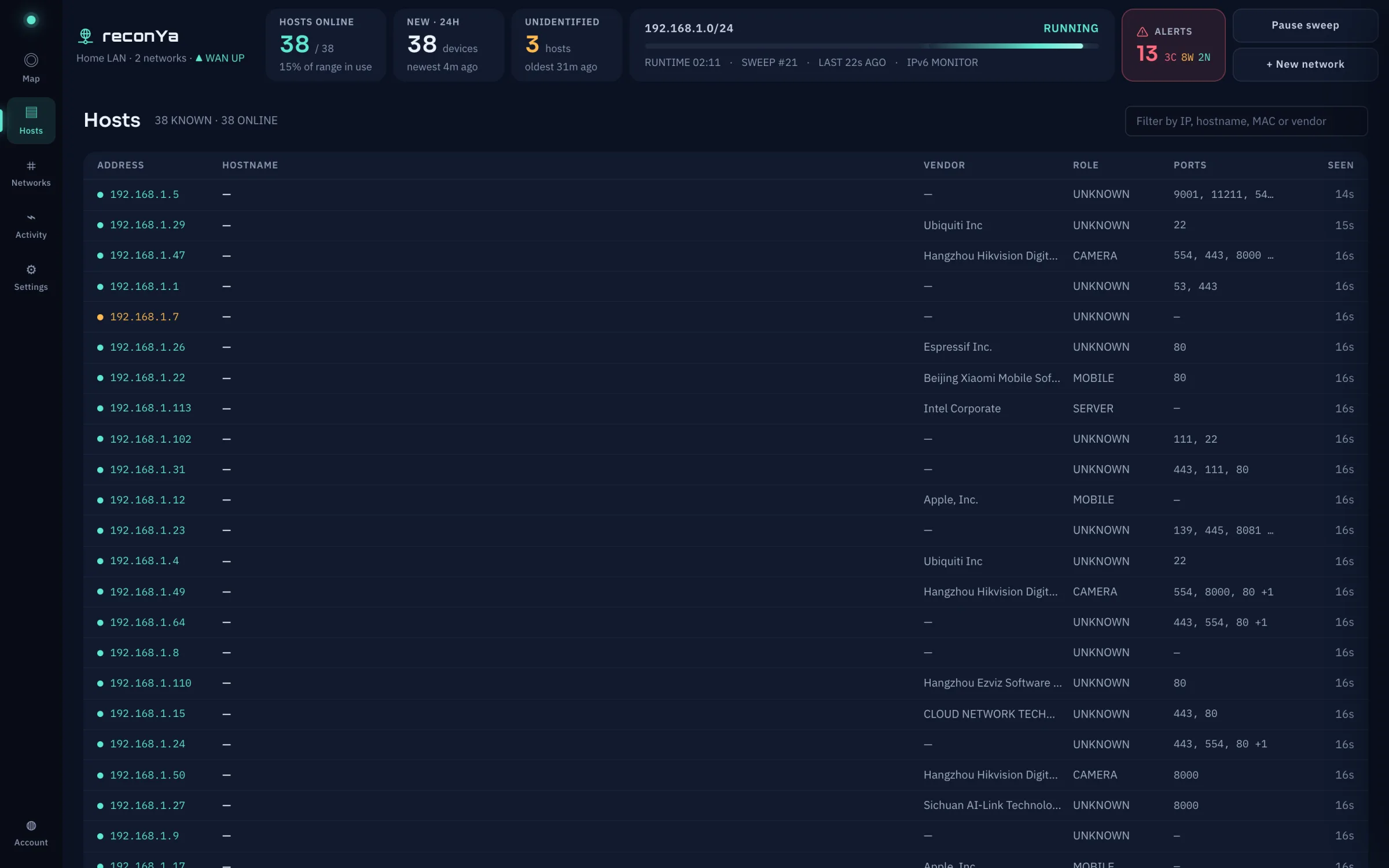Click the 192.168.1.0/24 network title
This screenshot has height=868, width=1389.
point(689,28)
